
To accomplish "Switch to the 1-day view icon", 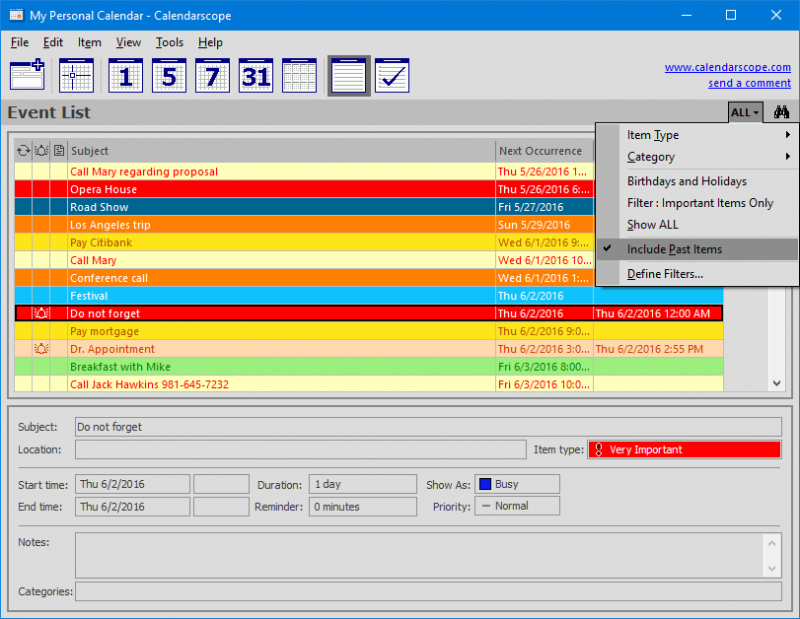I will [125, 76].
